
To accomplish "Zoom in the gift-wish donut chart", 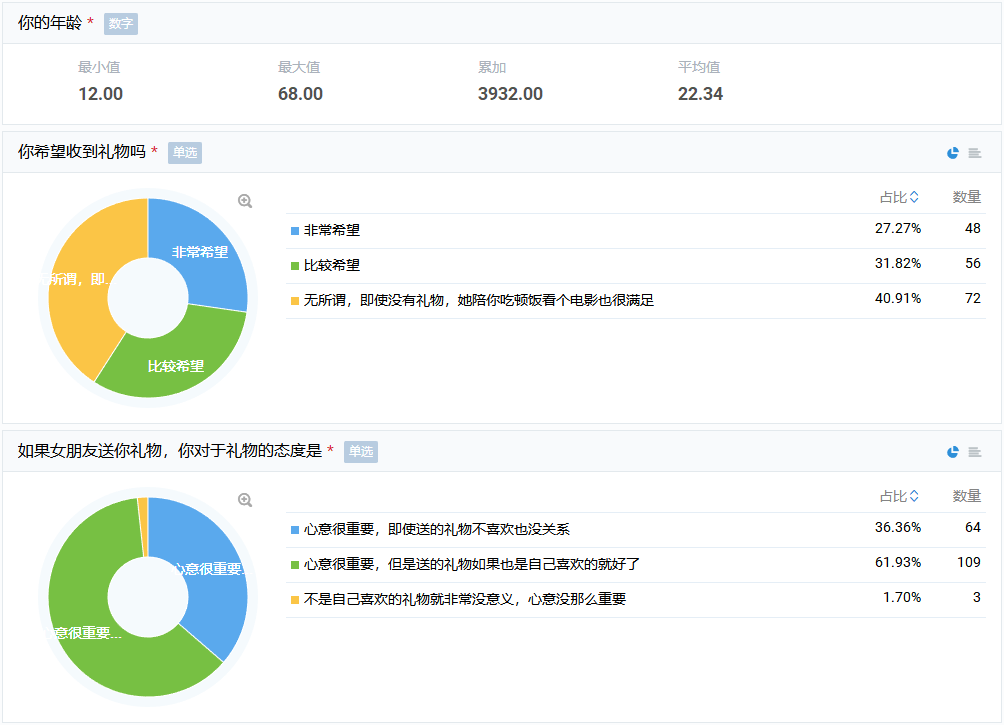I will 245,201.
